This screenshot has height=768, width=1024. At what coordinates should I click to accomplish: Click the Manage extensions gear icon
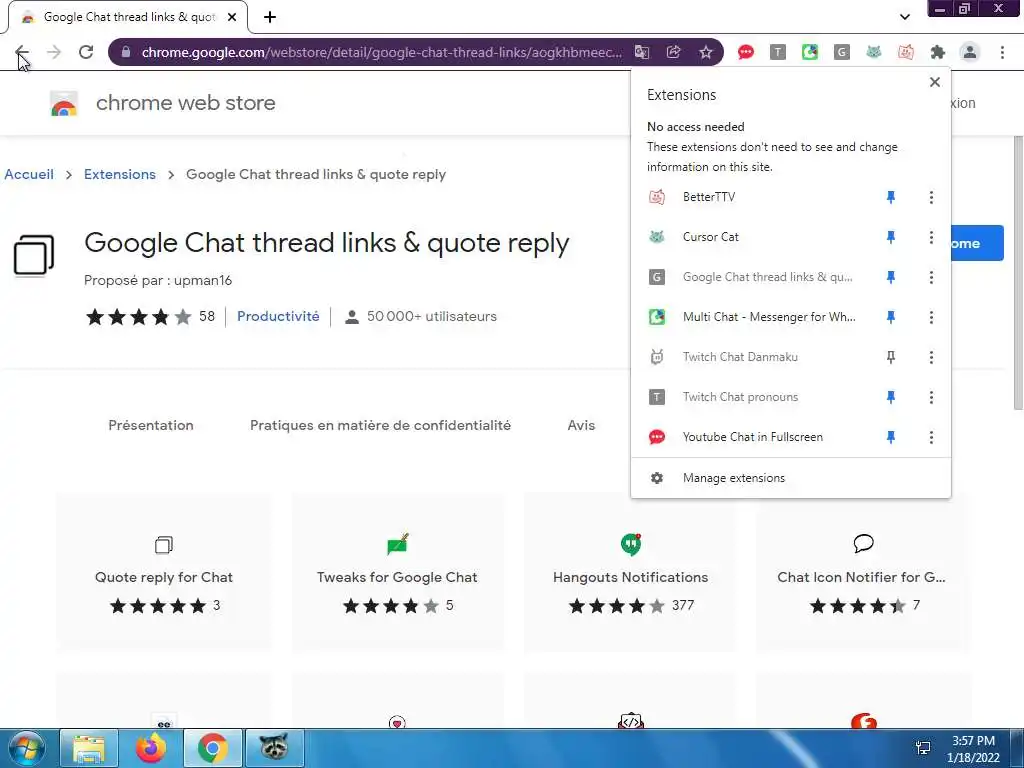pyautogui.click(x=657, y=478)
